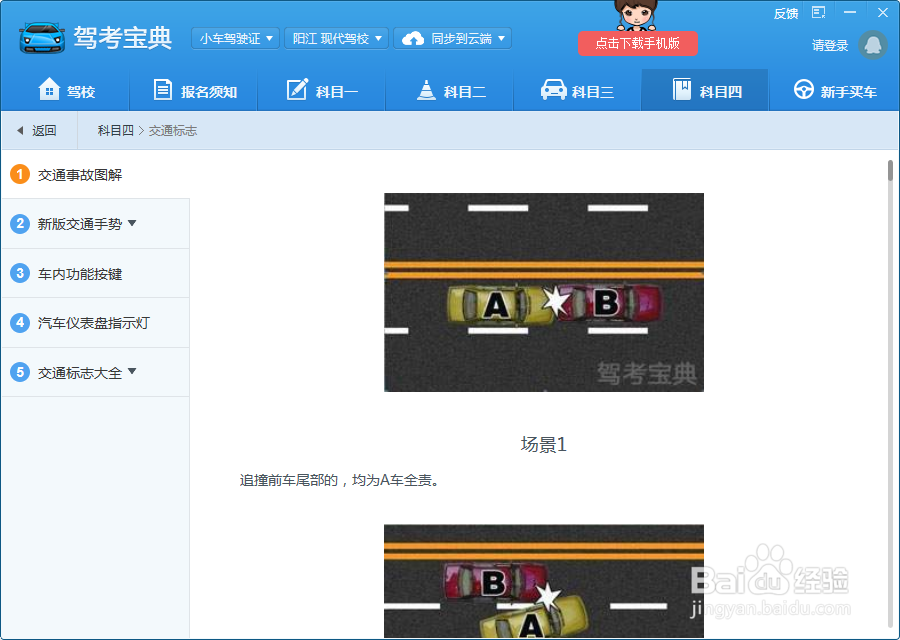Screen dimensions: 900x640
Task: Click the rear-end collision scene image
Action: coord(544,292)
